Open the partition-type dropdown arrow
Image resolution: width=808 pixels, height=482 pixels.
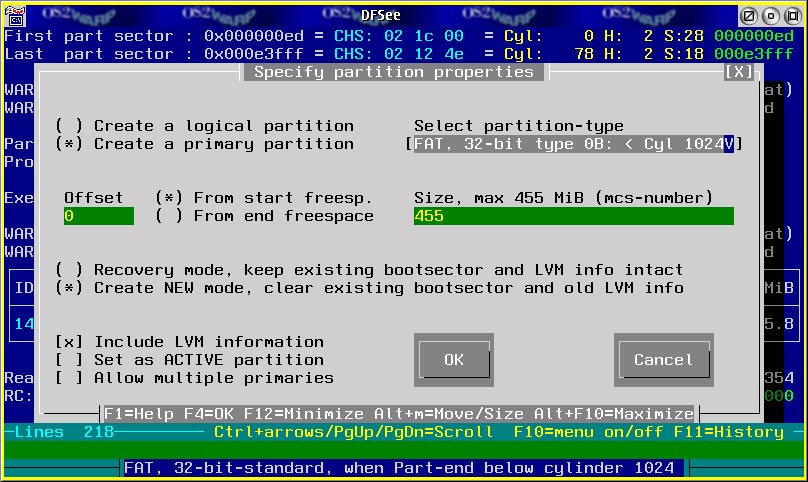[x=729, y=144]
